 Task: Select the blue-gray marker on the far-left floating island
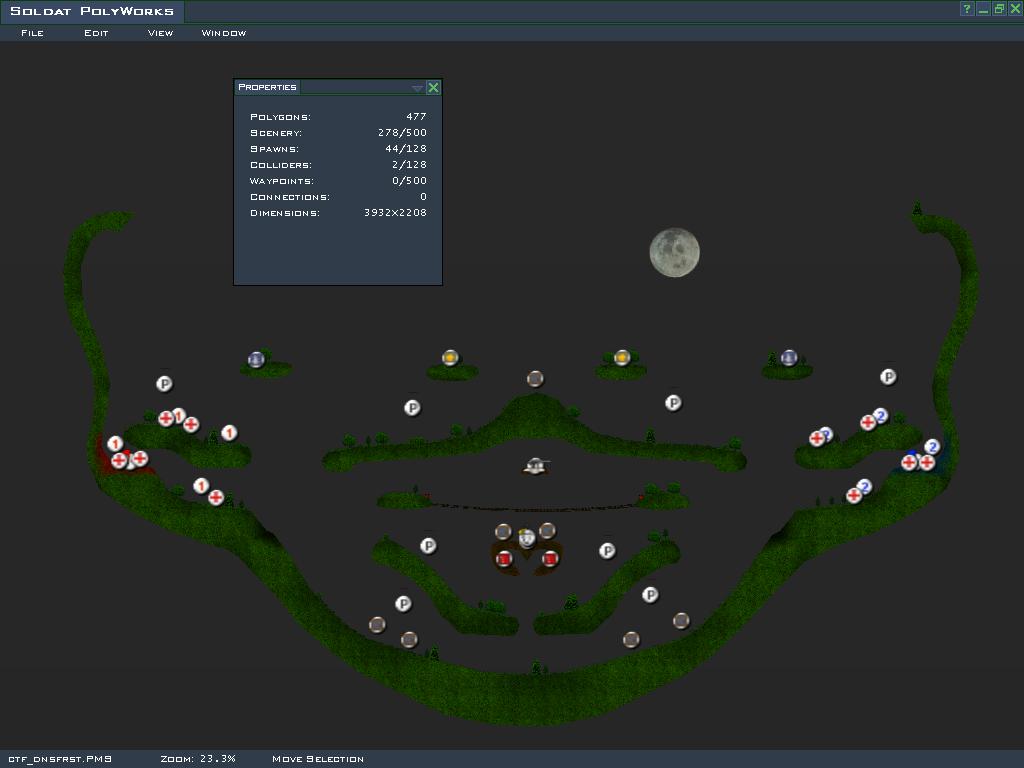(x=256, y=360)
